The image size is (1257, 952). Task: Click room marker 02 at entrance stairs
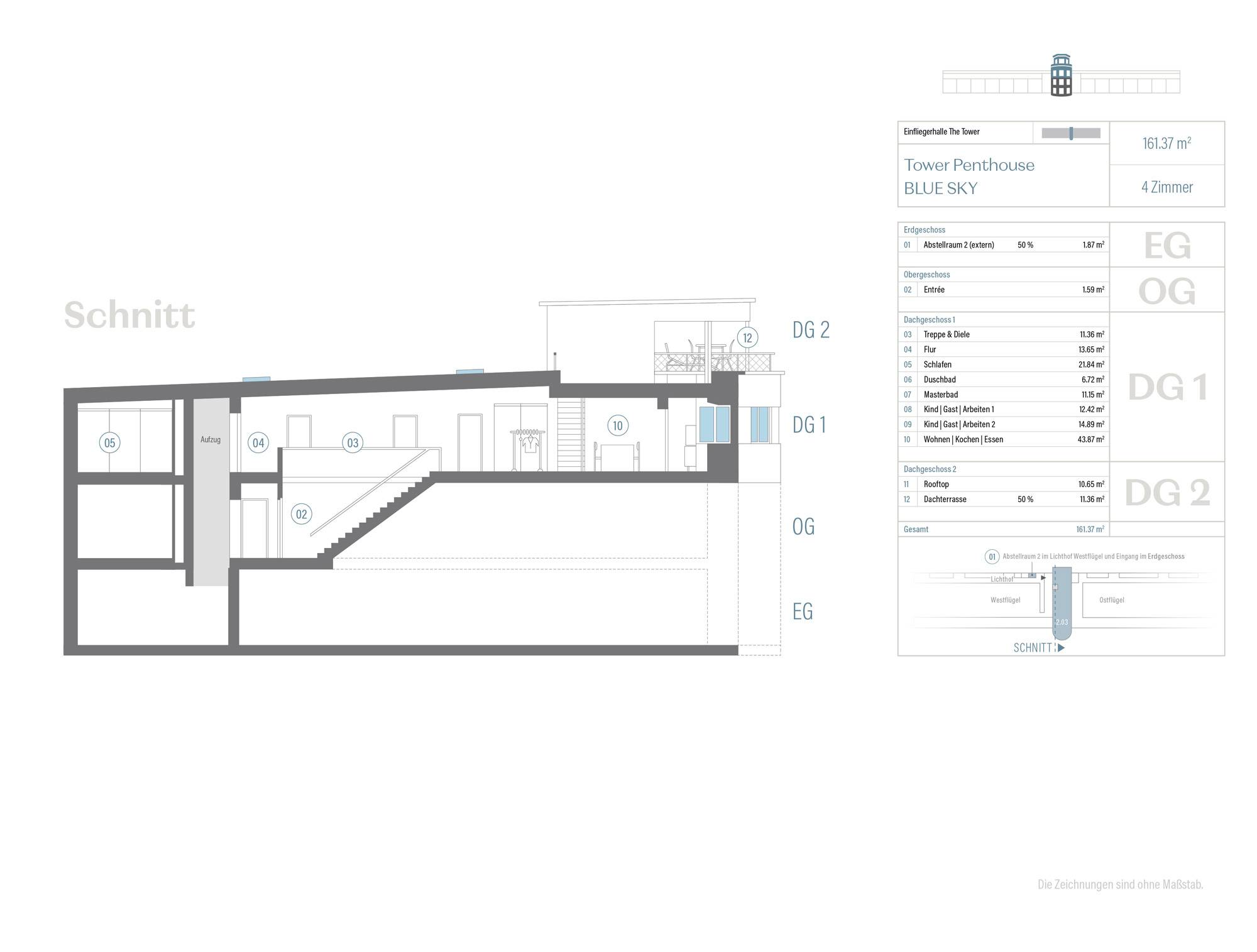302,515
